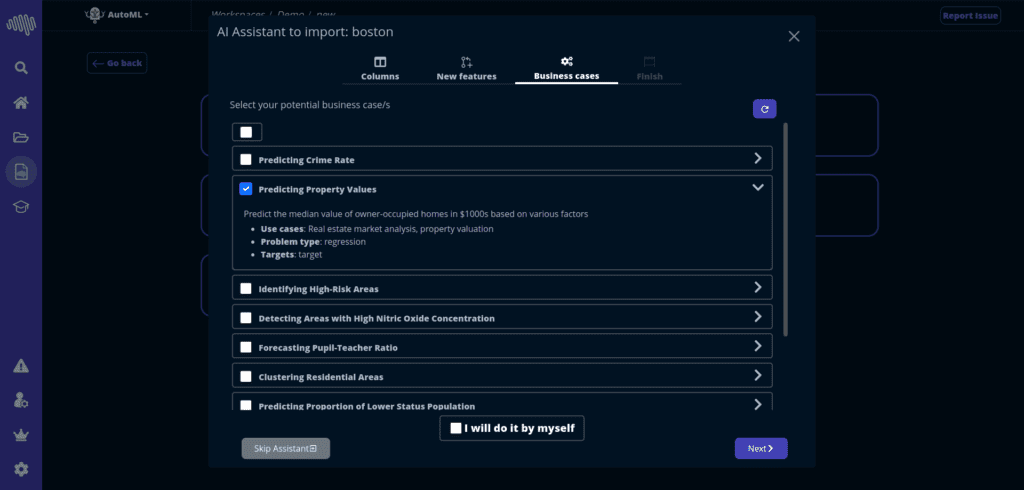Open the user settings icon in sidebar
The width and height of the screenshot is (1024, 490).
(x=21, y=400)
